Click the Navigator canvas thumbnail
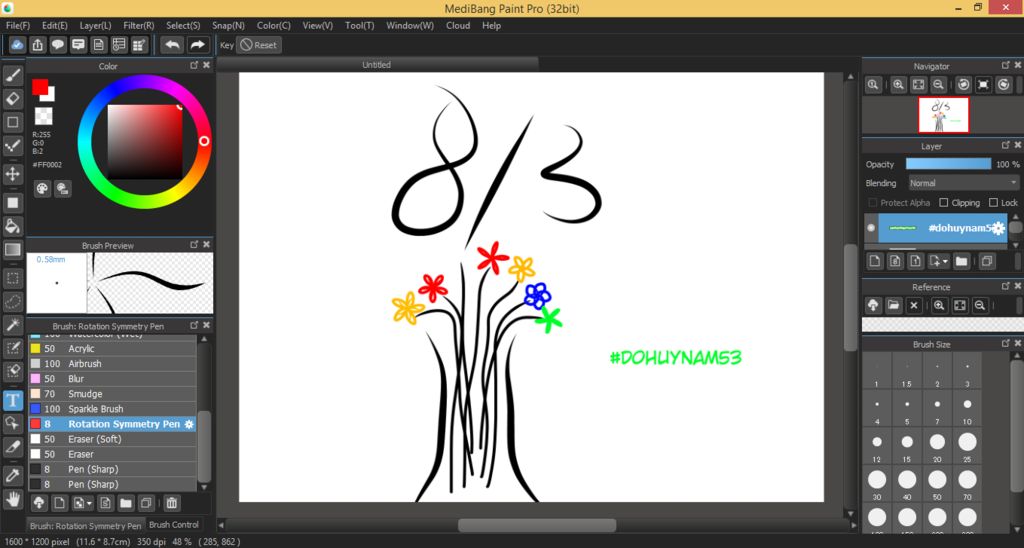The width and height of the screenshot is (1024, 548). (x=943, y=115)
